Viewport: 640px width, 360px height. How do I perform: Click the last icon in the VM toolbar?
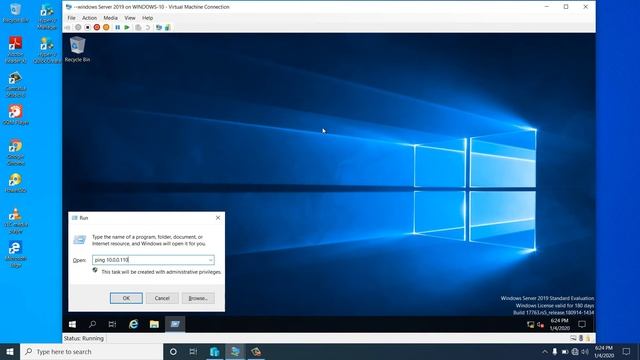[167, 27]
